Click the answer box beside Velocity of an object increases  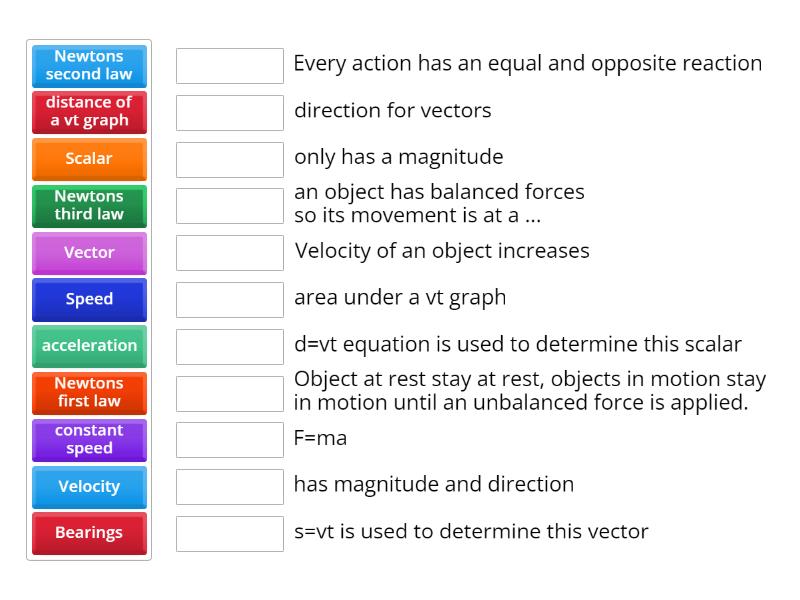(229, 253)
